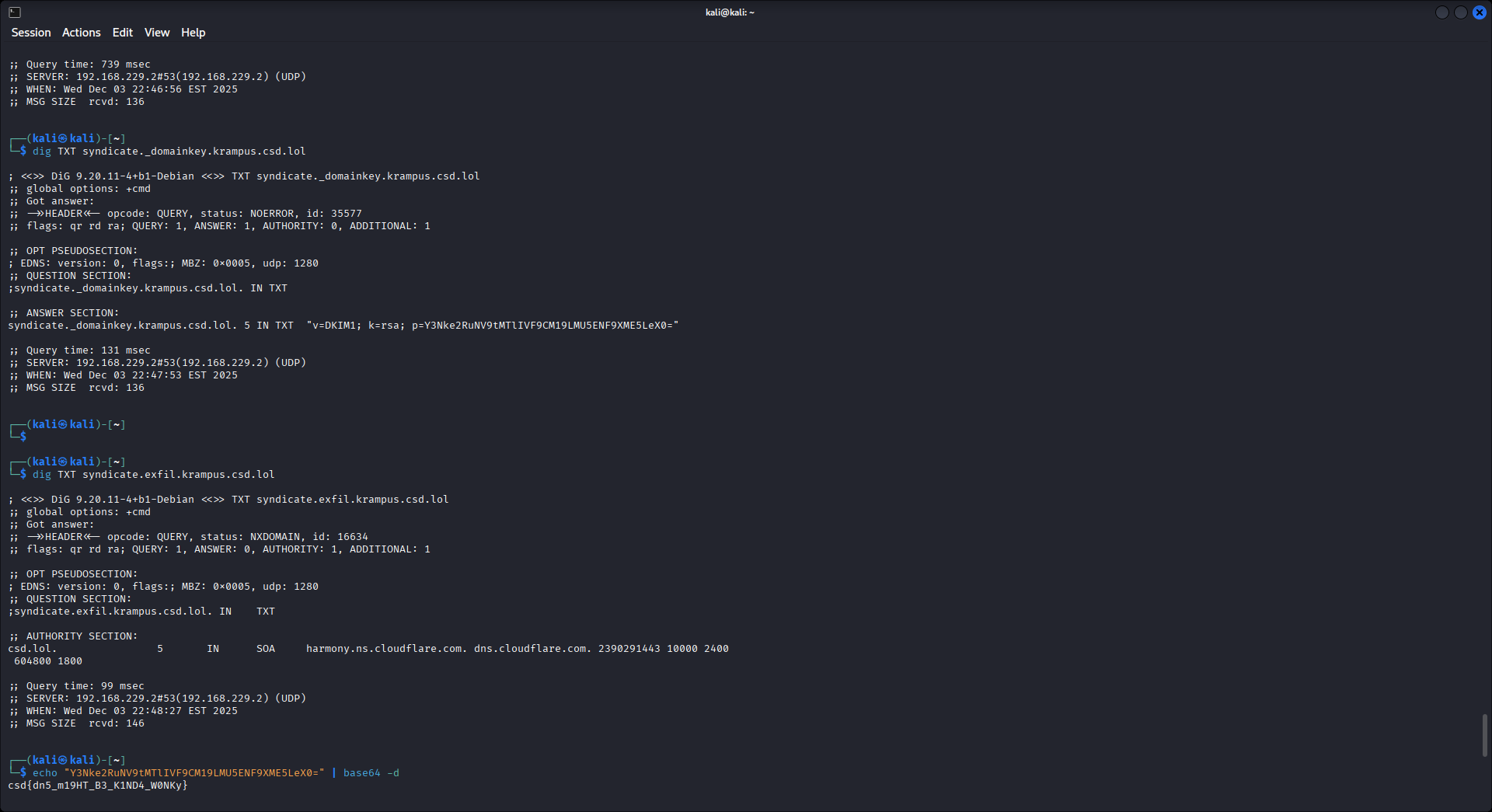The width and height of the screenshot is (1492, 812).
Task: Click harmony.ns.cloudflare.com in the SOA record
Action: pos(386,649)
